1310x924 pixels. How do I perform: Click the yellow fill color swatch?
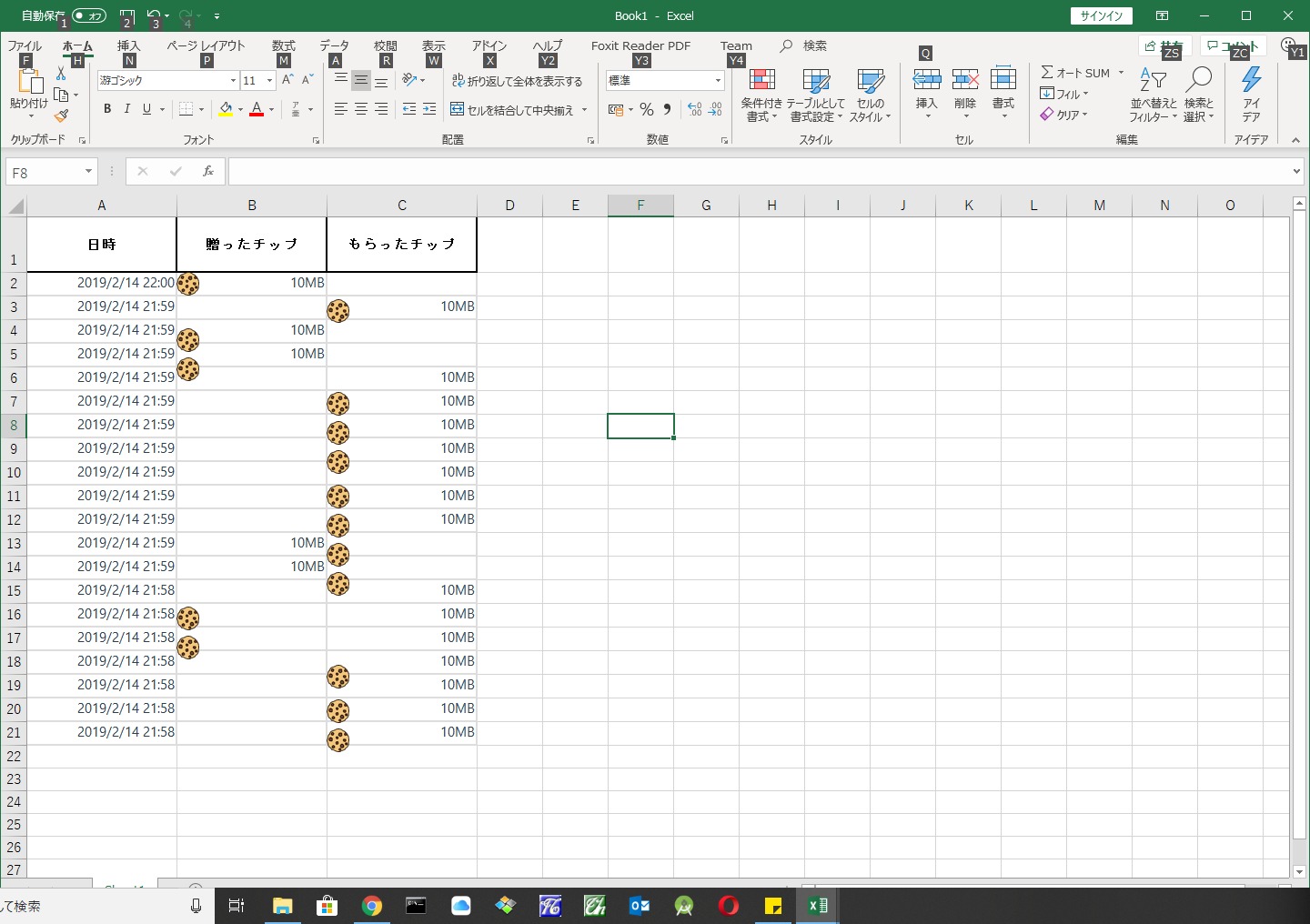pyautogui.click(x=226, y=110)
